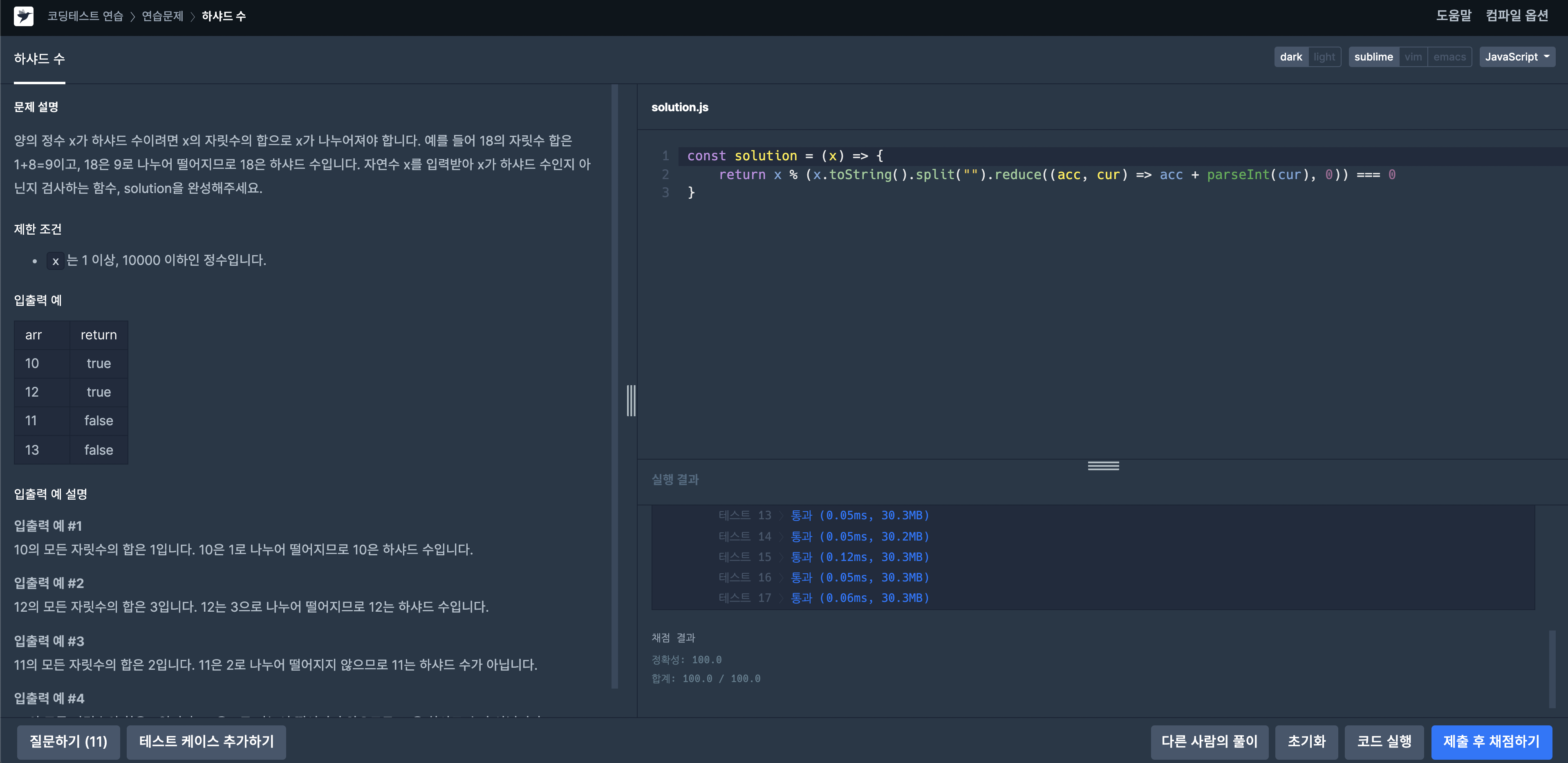The height and width of the screenshot is (763, 1568).
Task: Click the vertical panel resize handle
Action: 631,400
